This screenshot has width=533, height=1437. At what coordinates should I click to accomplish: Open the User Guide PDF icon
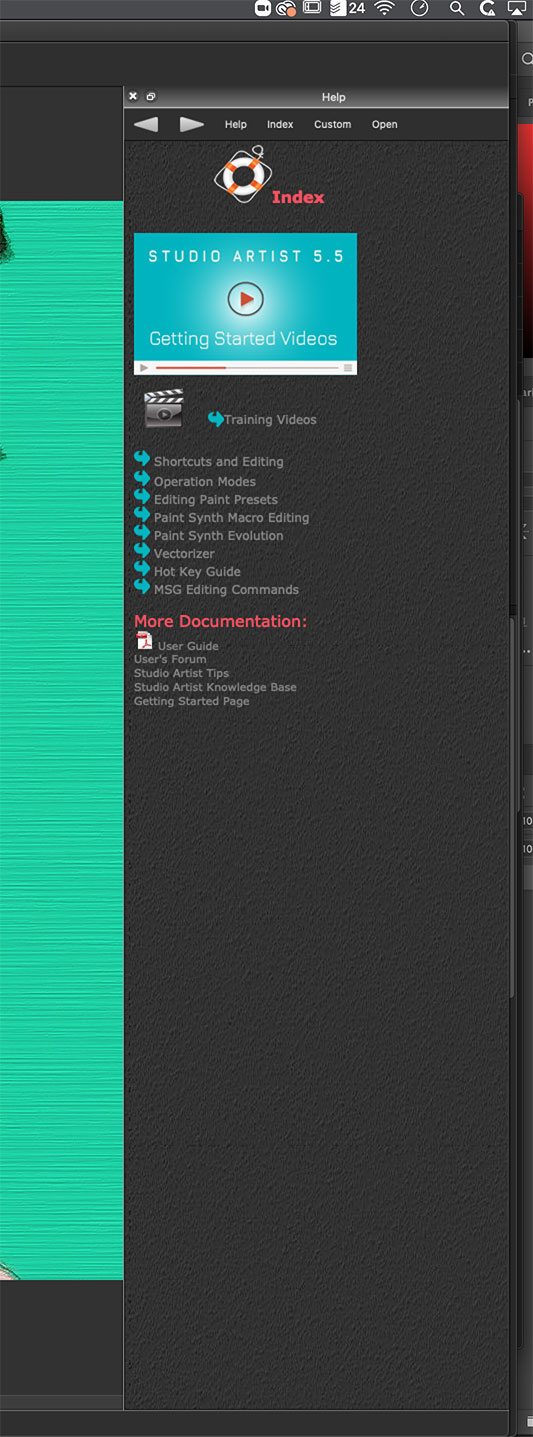pyautogui.click(x=144, y=641)
